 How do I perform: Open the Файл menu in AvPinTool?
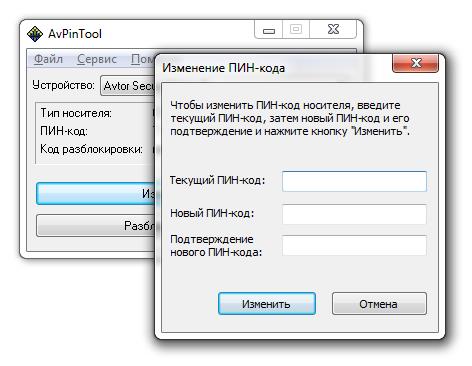coord(48,59)
